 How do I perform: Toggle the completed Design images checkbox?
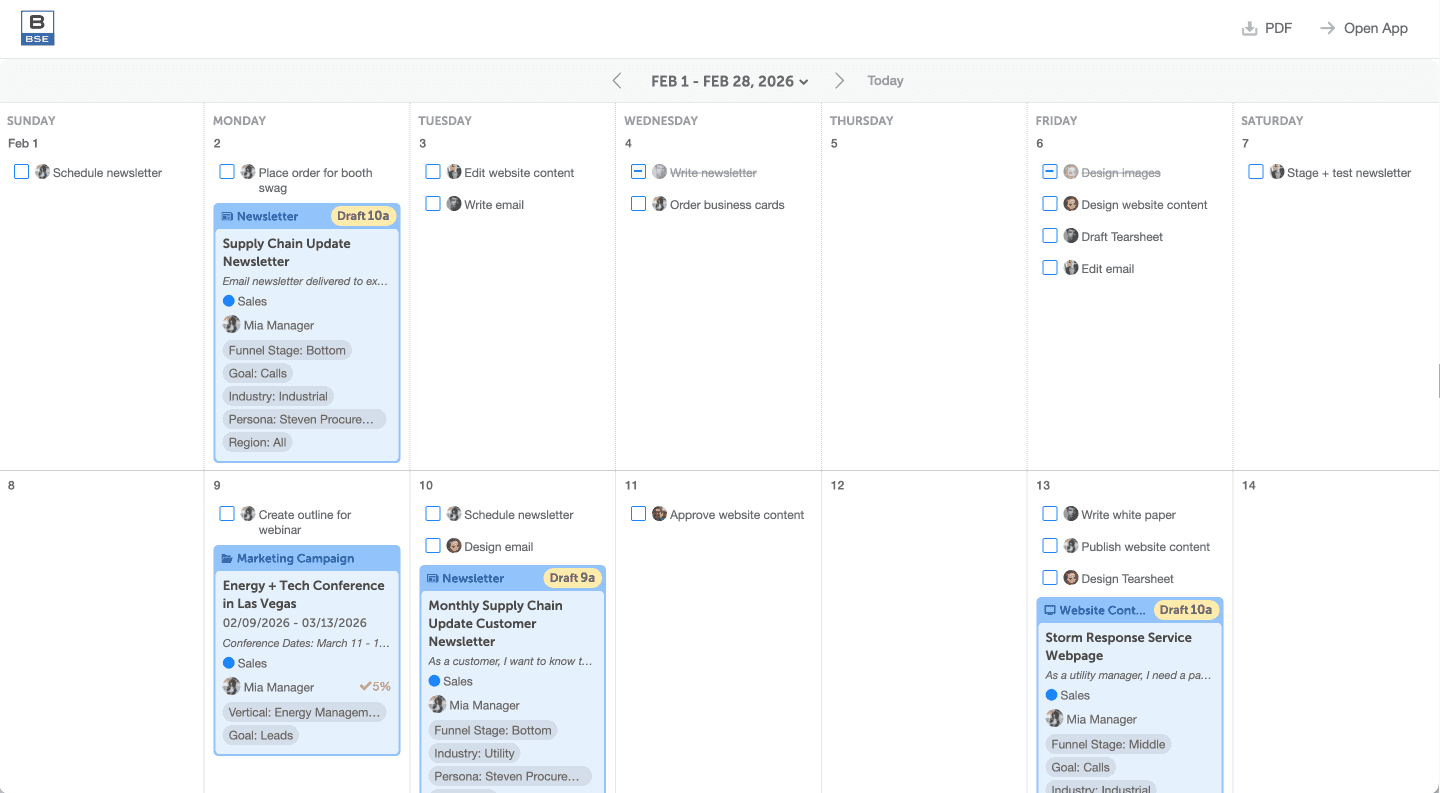pyautogui.click(x=1050, y=172)
